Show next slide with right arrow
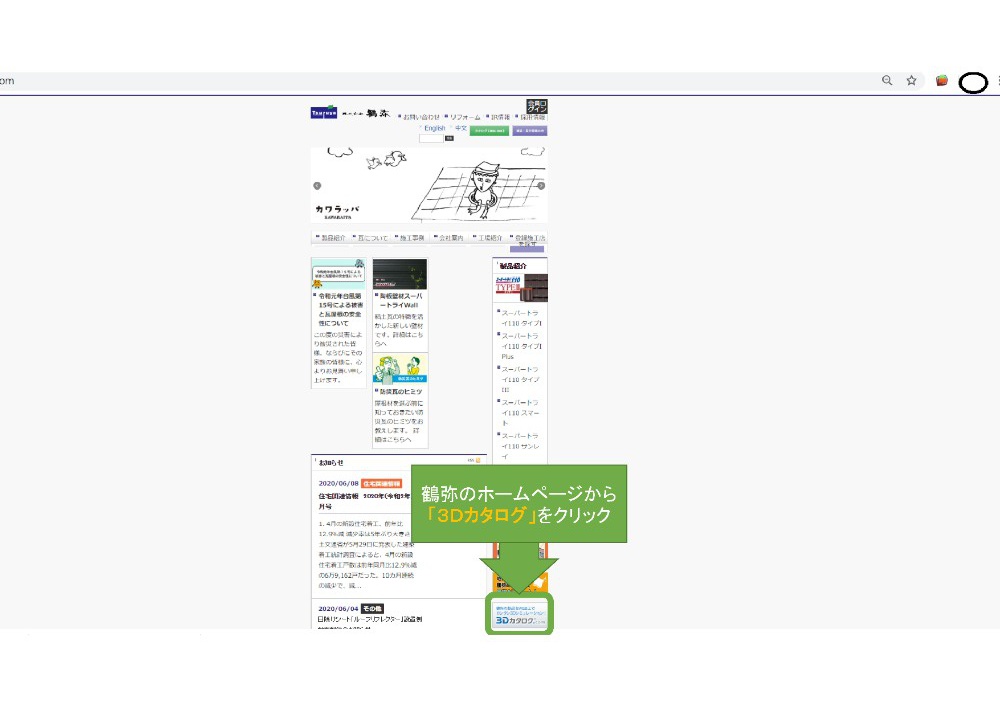 tap(541, 186)
